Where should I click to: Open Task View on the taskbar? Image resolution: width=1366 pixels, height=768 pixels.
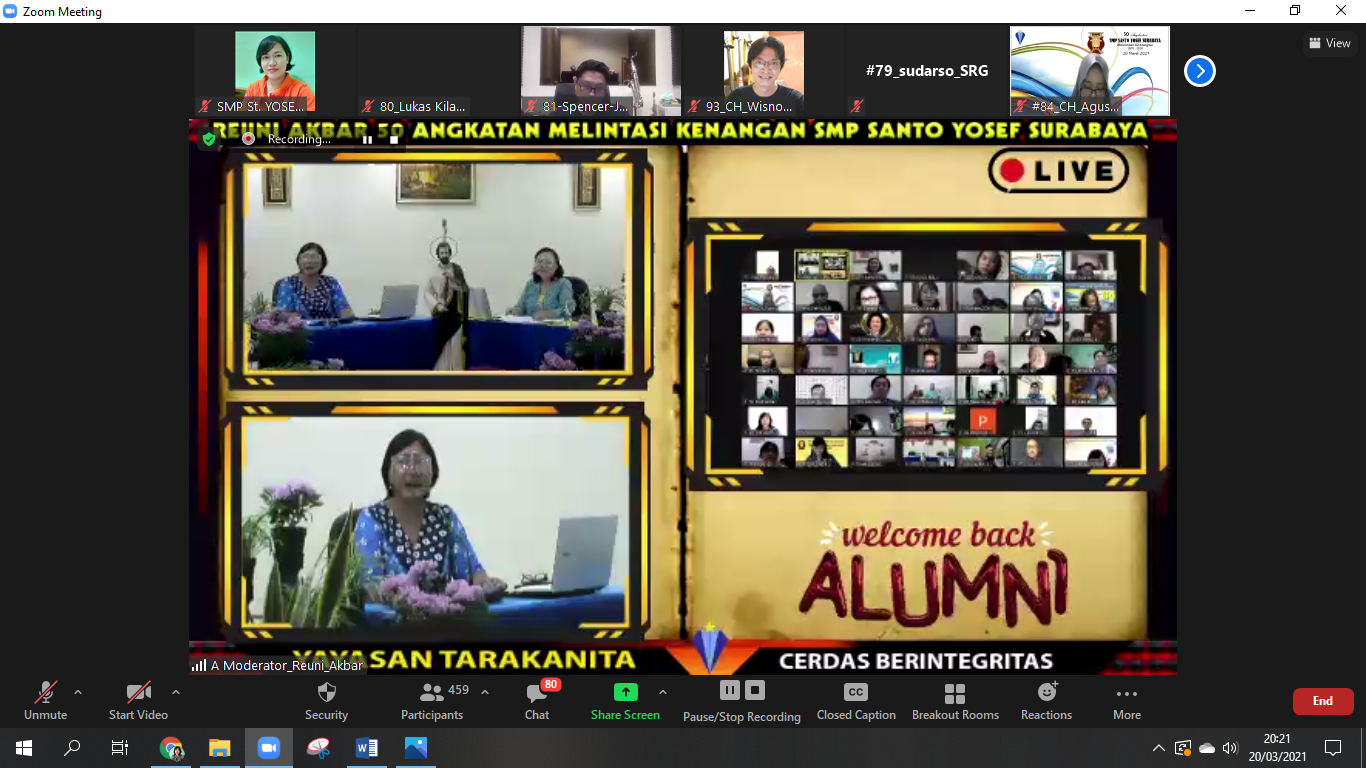120,748
